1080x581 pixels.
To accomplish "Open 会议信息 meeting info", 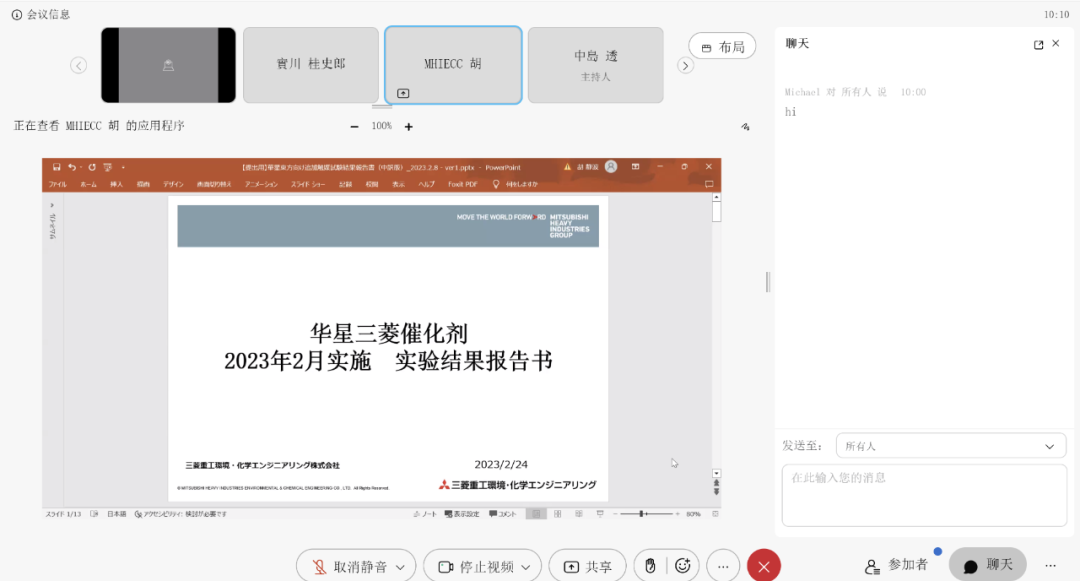I will 41,14.
